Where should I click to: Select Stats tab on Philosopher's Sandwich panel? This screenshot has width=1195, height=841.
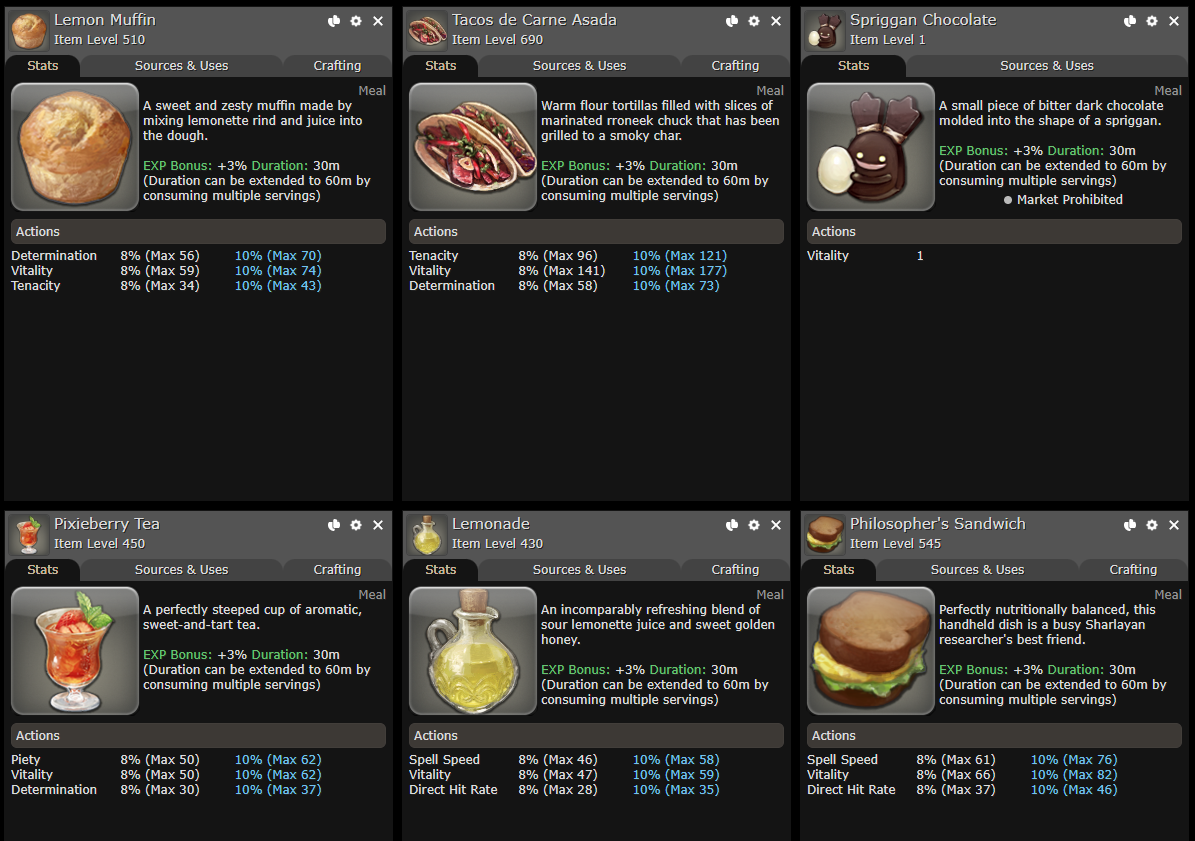[x=838, y=569]
